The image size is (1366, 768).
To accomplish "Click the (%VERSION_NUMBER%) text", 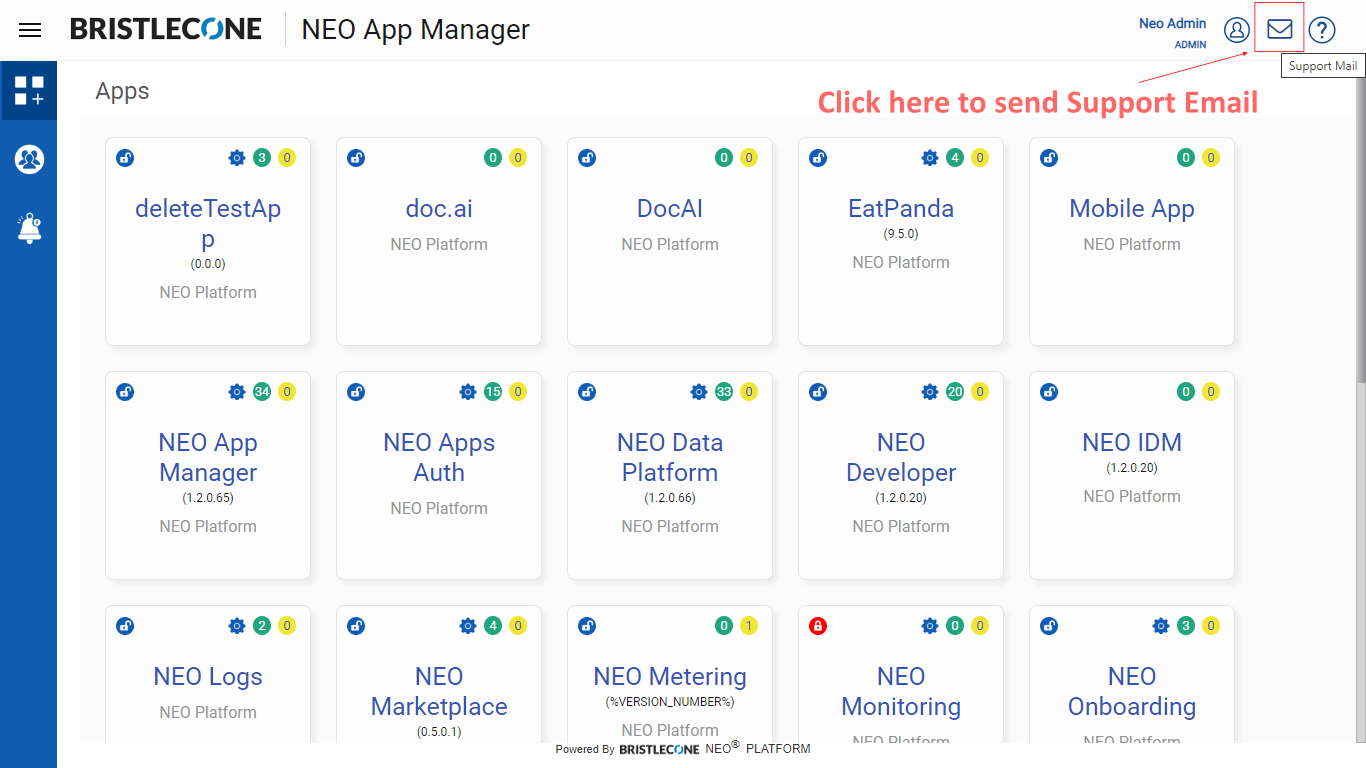I will (670, 702).
